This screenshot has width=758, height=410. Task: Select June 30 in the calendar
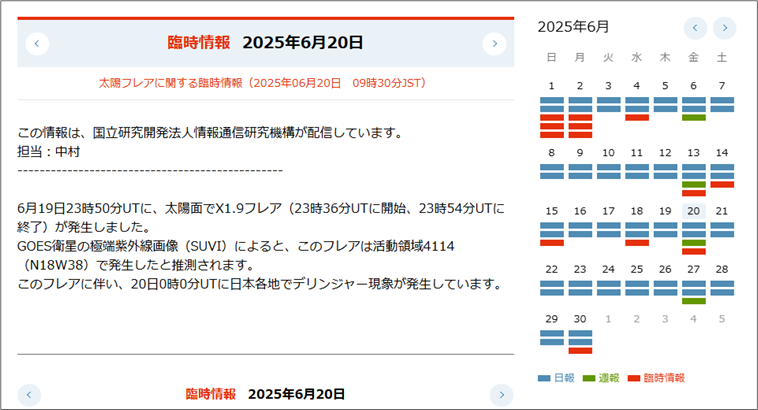(580, 317)
